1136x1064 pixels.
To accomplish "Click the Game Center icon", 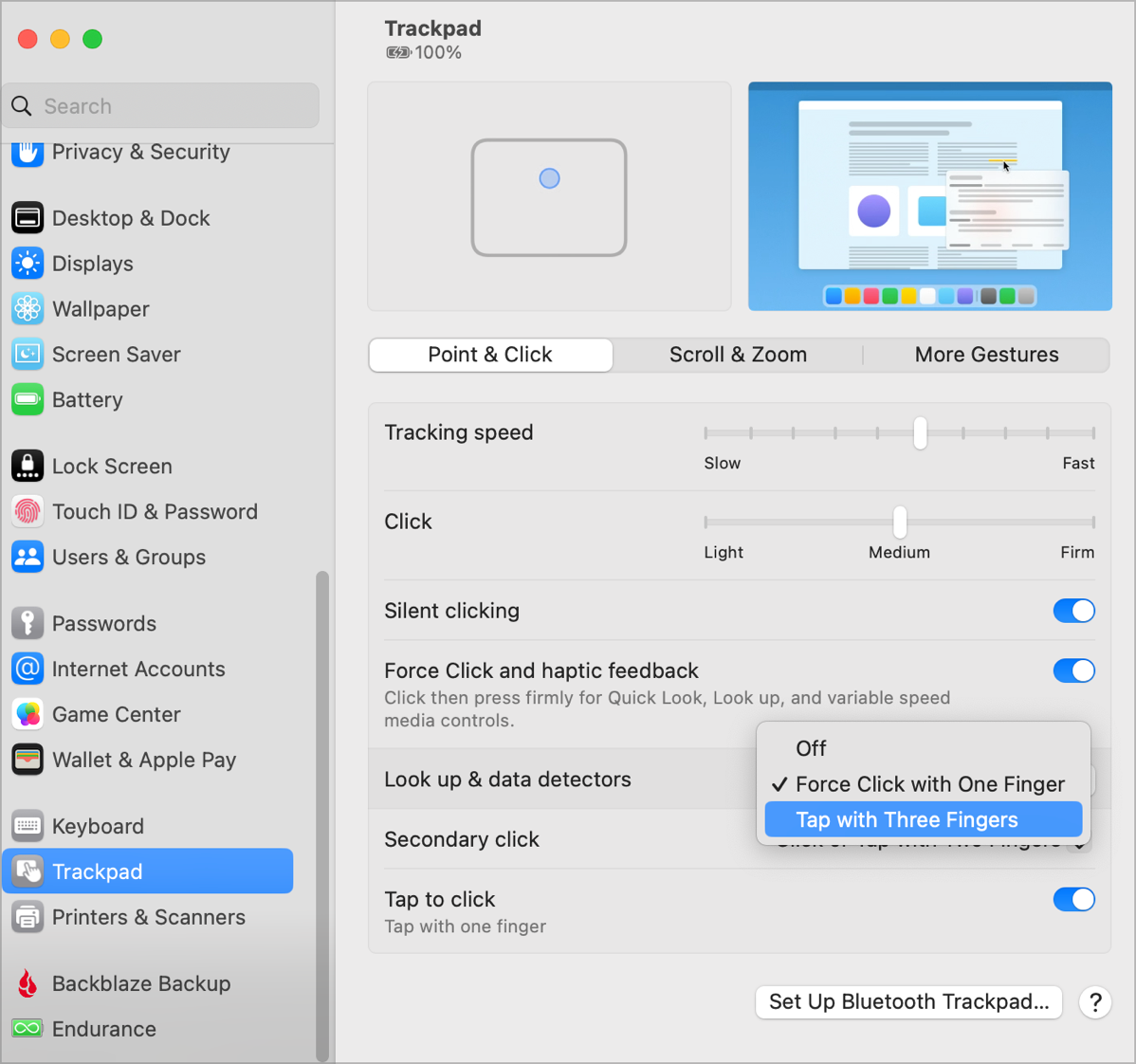I will pyautogui.click(x=27, y=715).
